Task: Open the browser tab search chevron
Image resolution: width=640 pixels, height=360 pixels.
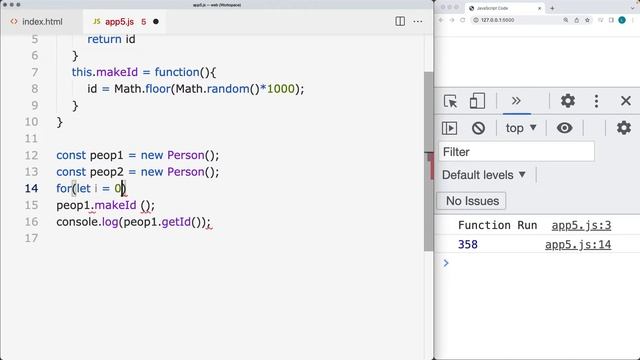Action: (x=633, y=8)
